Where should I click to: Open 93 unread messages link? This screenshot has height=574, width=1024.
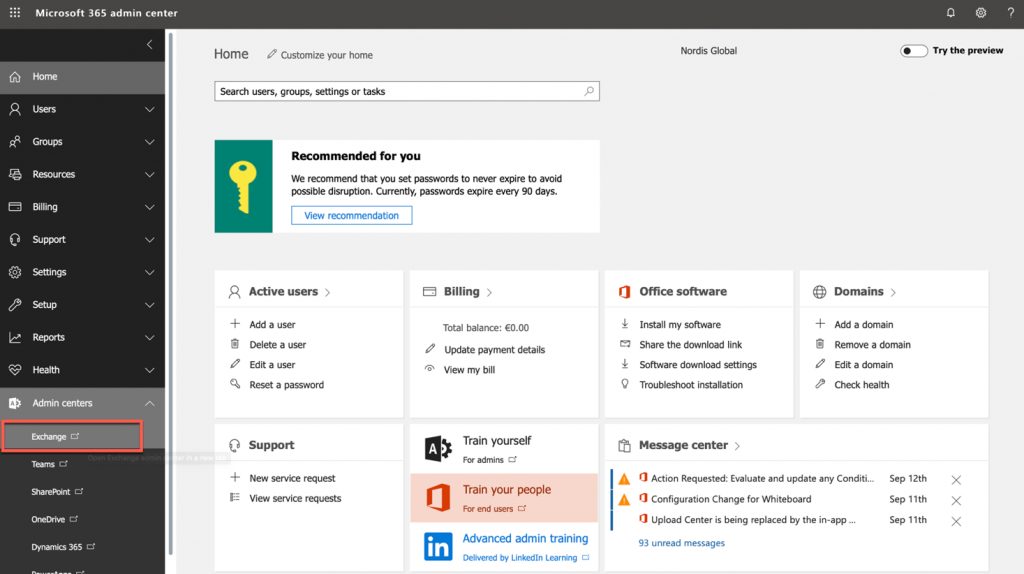(681, 543)
